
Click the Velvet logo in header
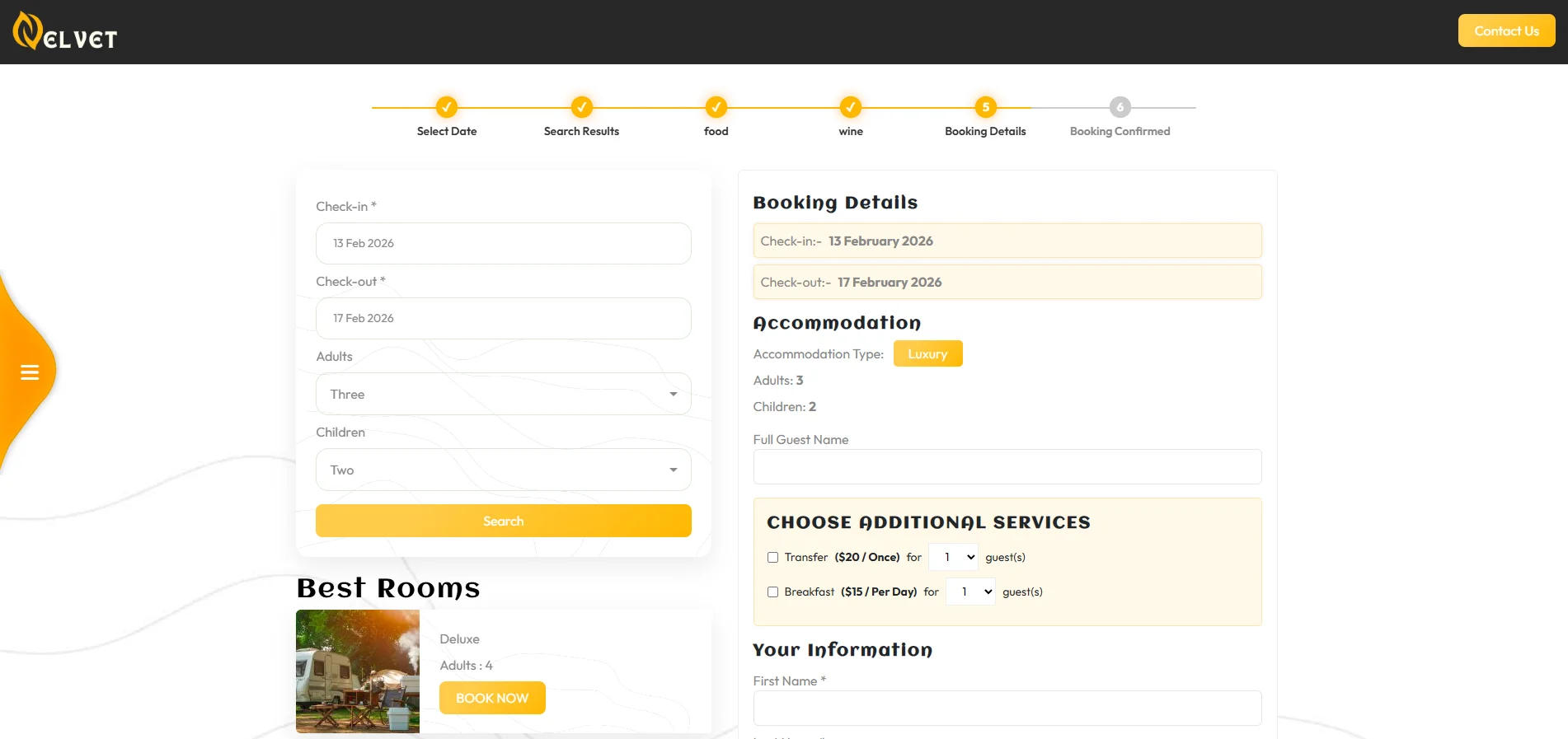[x=65, y=32]
